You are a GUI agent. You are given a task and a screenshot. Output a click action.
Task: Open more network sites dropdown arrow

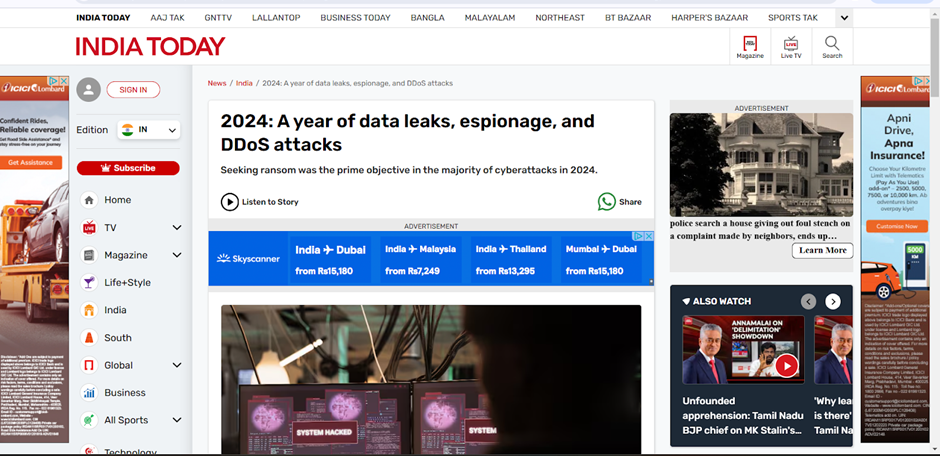coord(845,18)
